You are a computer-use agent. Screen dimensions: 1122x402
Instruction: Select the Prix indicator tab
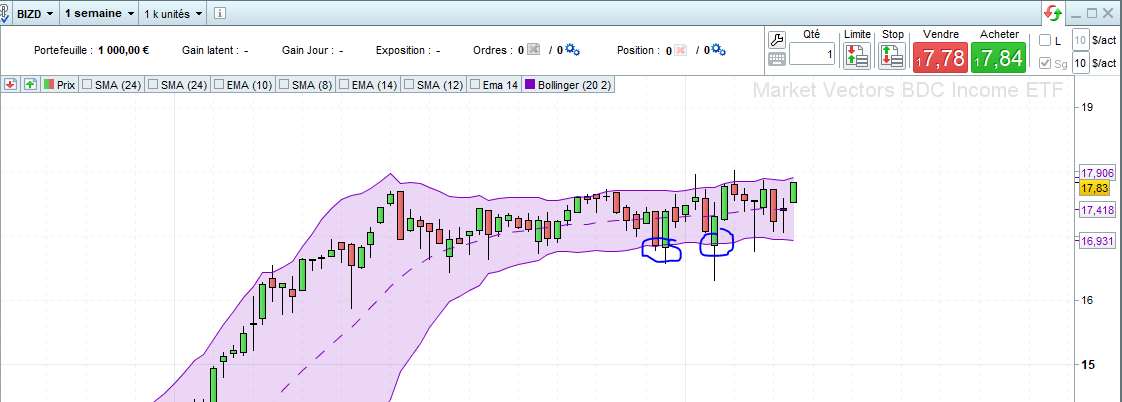tap(59, 84)
